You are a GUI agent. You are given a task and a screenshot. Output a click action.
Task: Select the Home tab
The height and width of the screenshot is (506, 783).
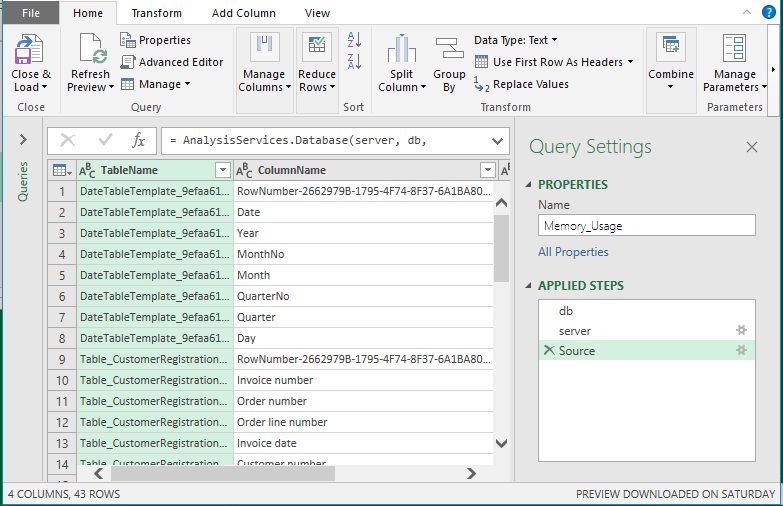point(88,13)
